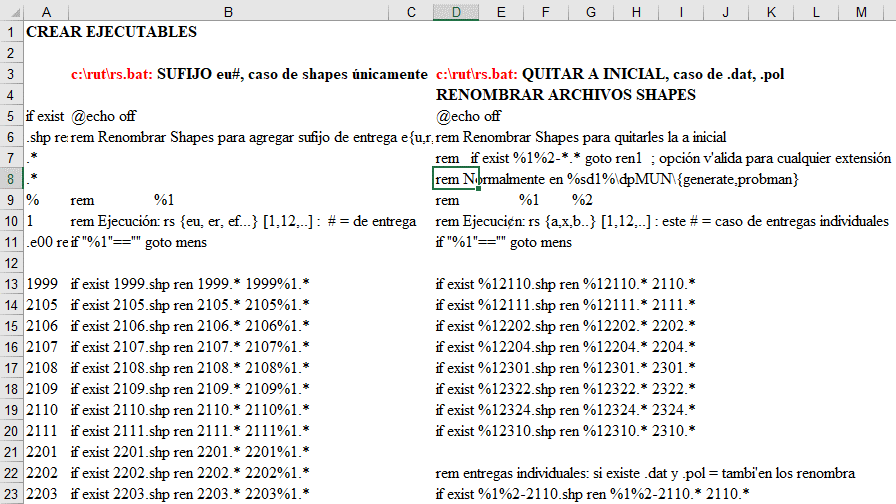Viewport: 896px width, 504px height.
Task: Select column A header
Action: (x=46, y=12)
